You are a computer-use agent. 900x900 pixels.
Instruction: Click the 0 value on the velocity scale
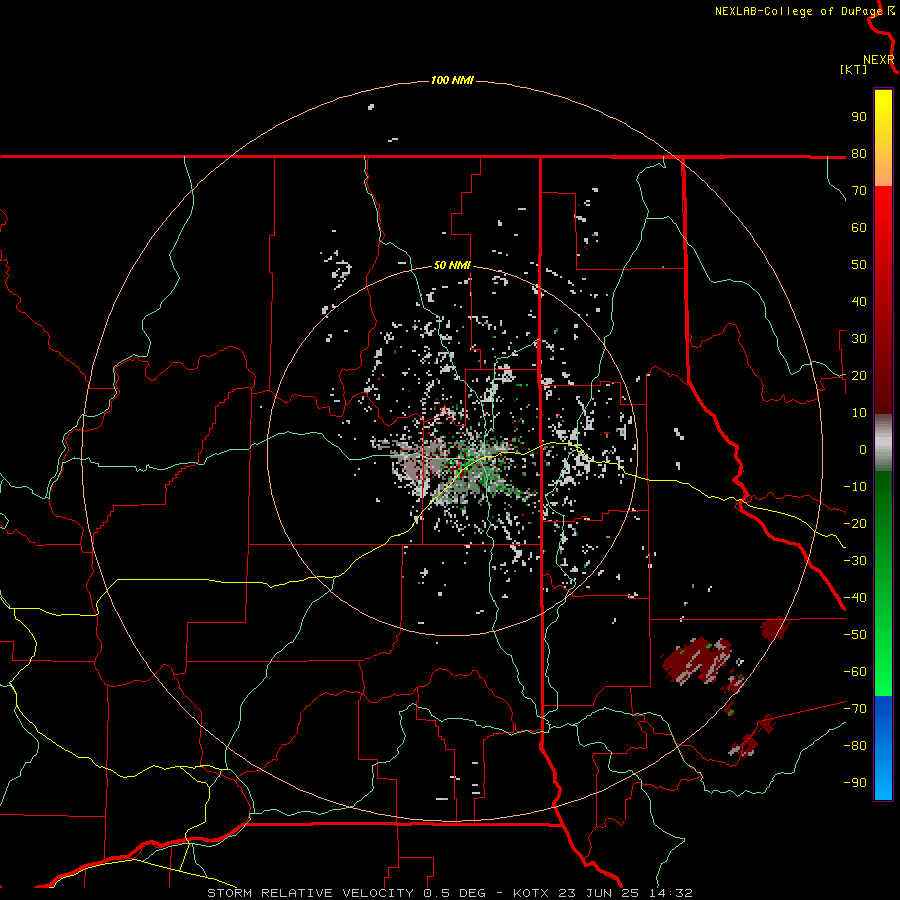coord(863,449)
